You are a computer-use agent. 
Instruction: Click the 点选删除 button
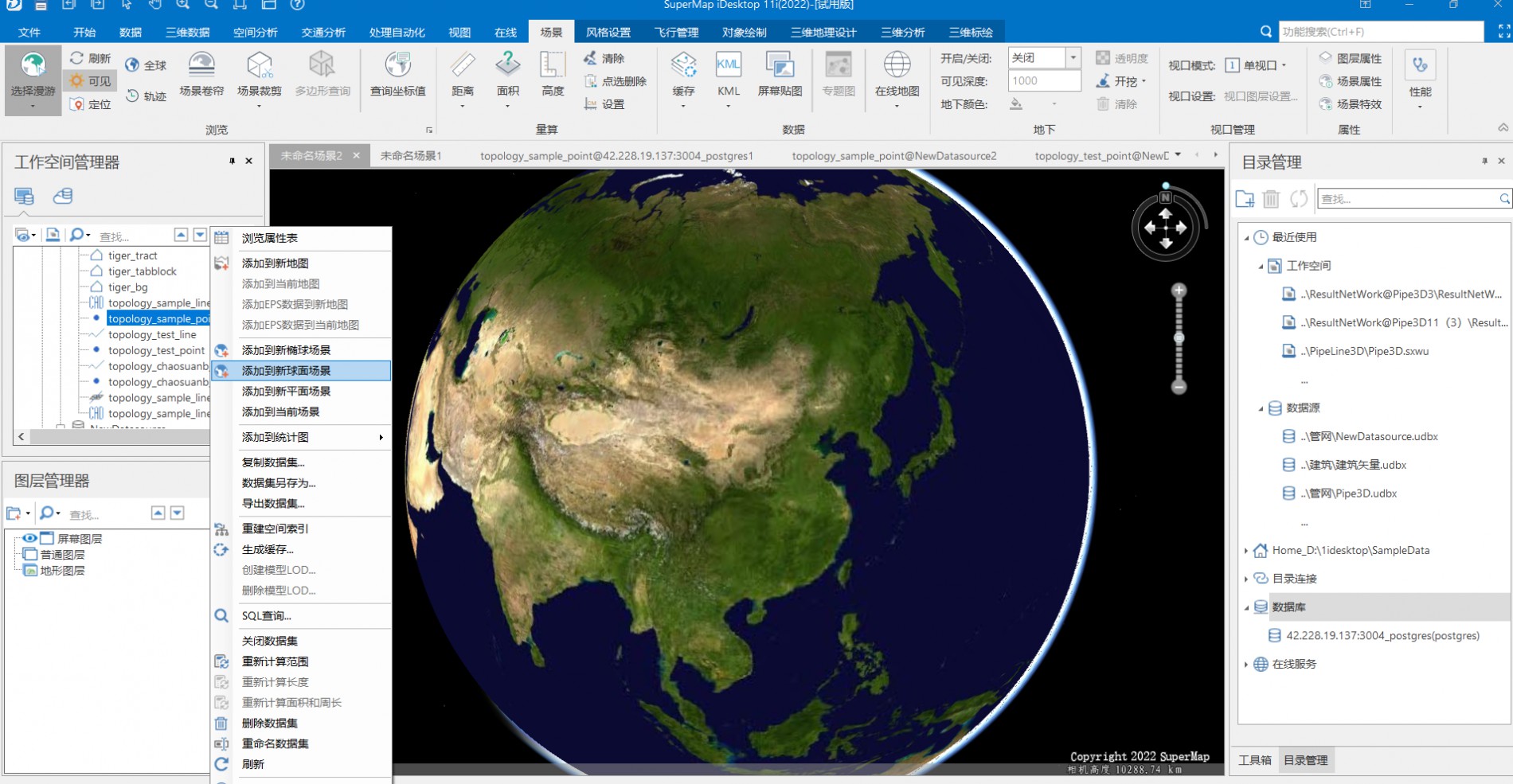[615, 81]
